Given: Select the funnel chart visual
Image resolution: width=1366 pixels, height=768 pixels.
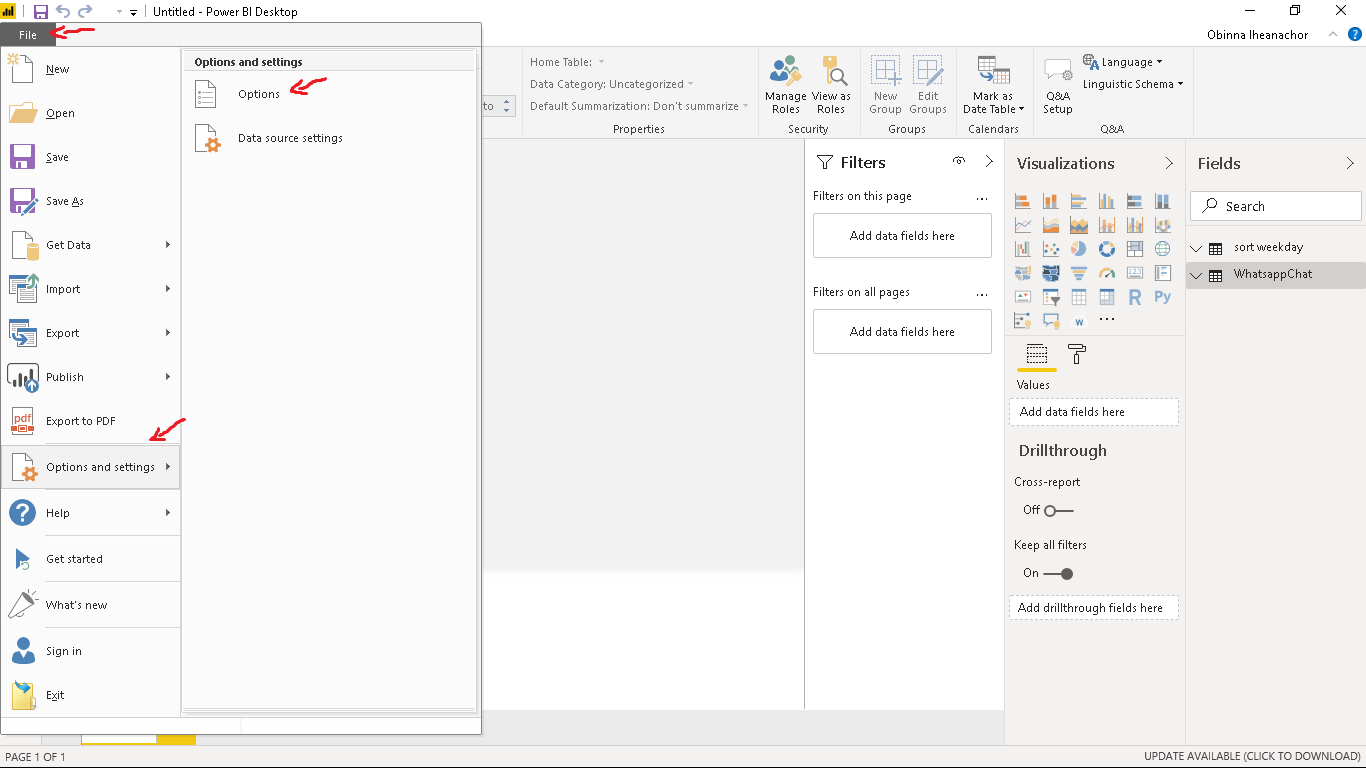Looking at the screenshot, I should coord(1079,273).
